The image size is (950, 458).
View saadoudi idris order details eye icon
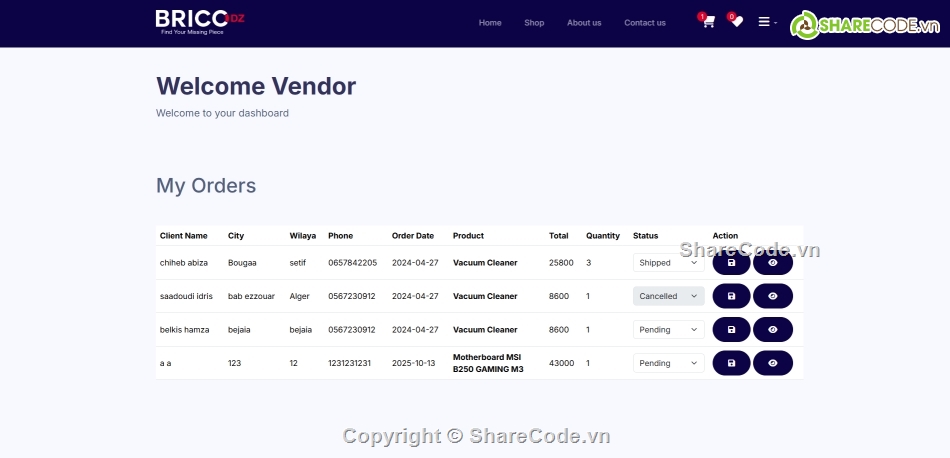[772, 296]
